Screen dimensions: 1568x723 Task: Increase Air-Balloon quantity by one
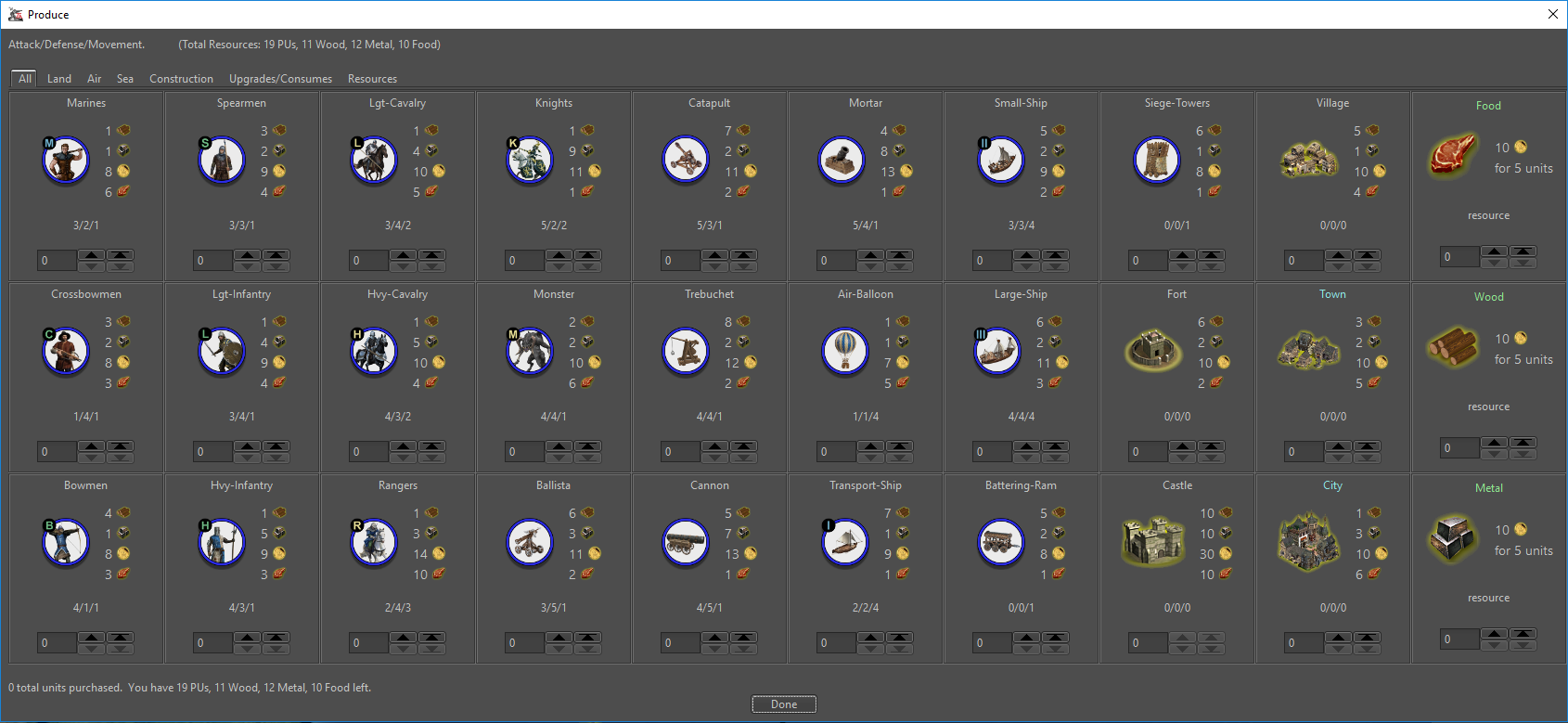pyautogui.click(x=870, y=446)
